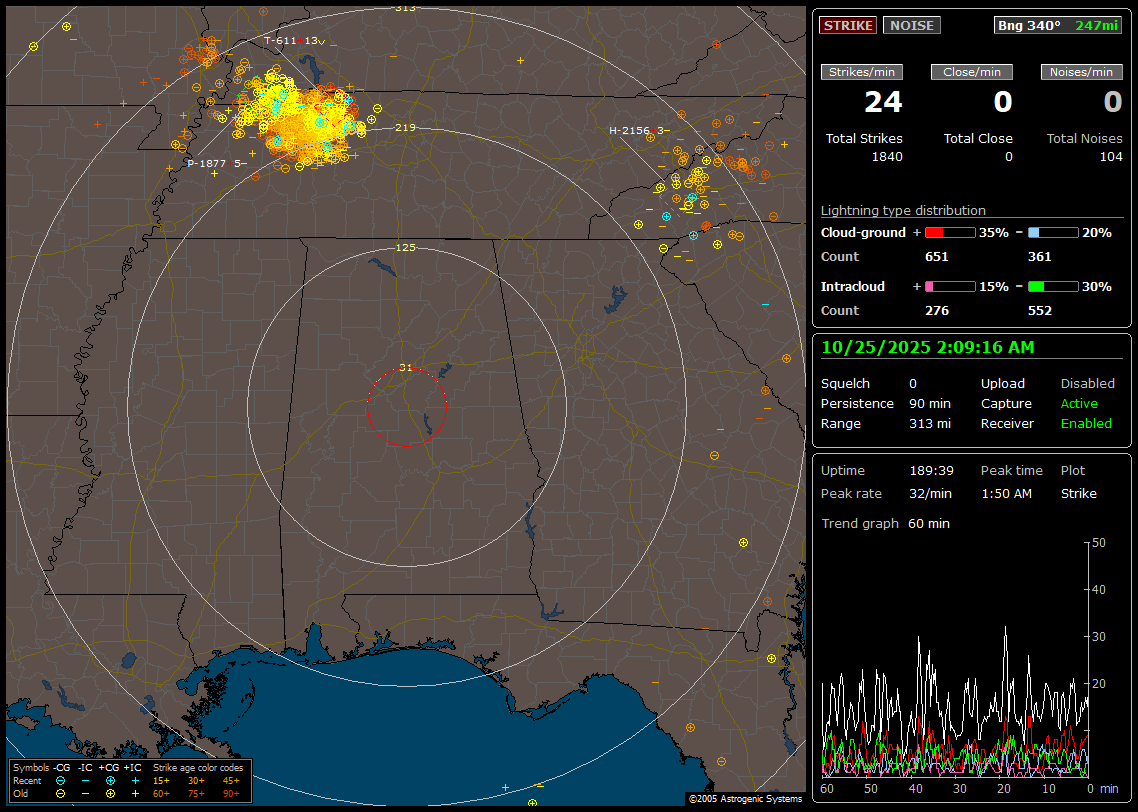
Task: Click the green date and time display
Action: pos(928,347)
